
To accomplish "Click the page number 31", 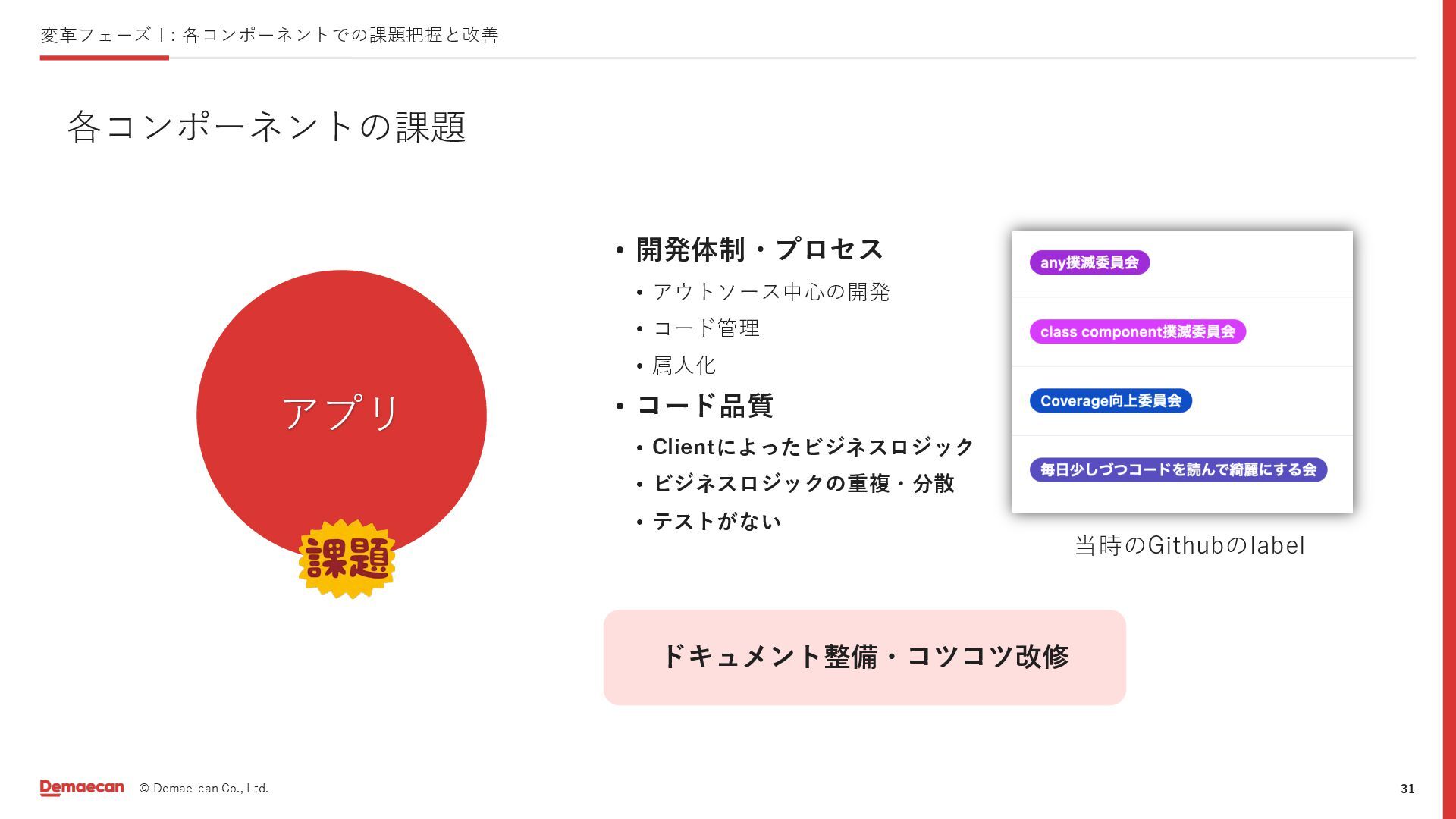I will coord(1407,789).
